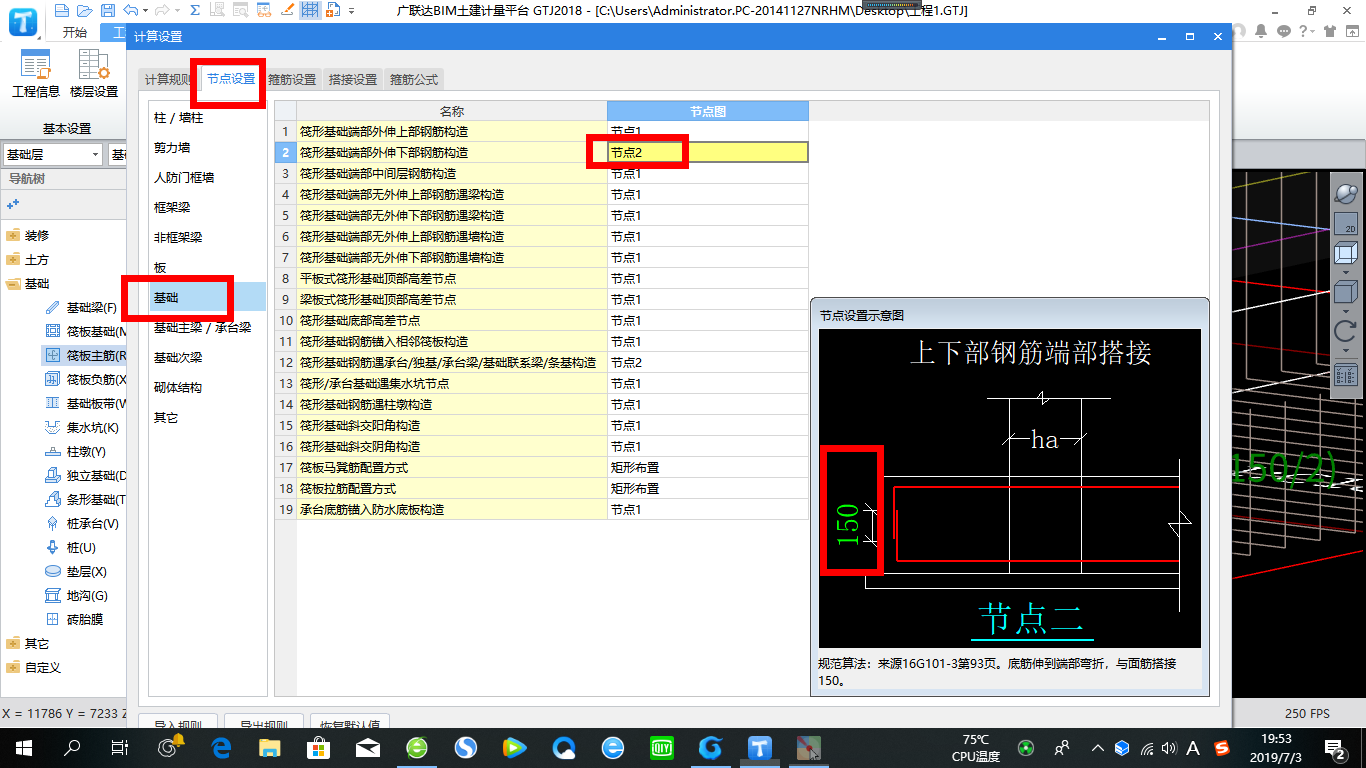Click the Open folder icon
The height and width of the screenshot is (768, 1366).
click(84, 10)
